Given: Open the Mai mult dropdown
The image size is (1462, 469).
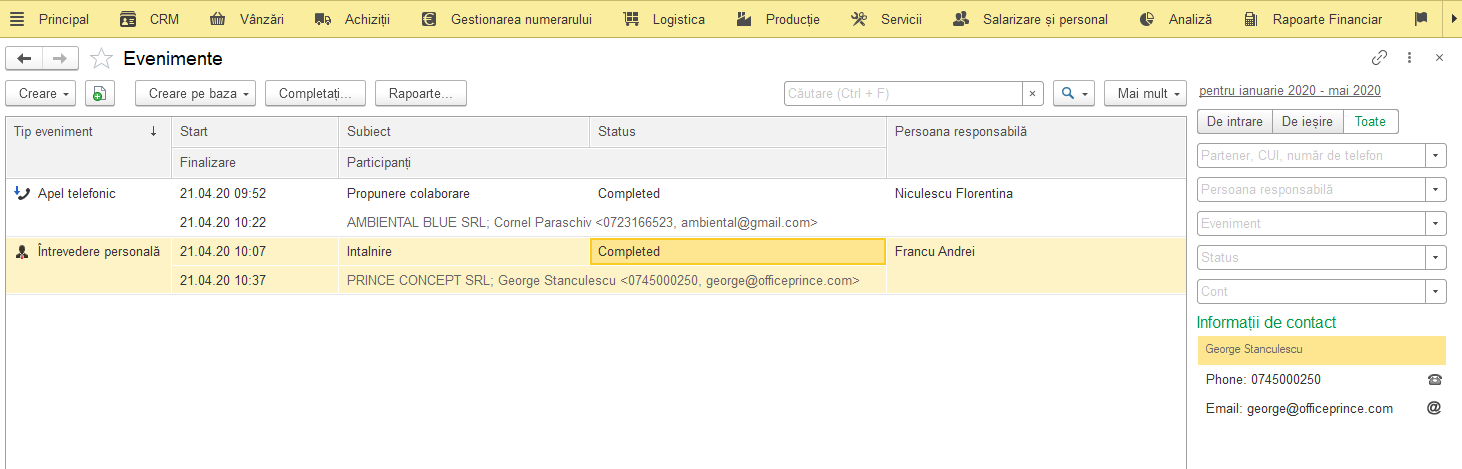Looking at the screenshot, I should 1145,93.
